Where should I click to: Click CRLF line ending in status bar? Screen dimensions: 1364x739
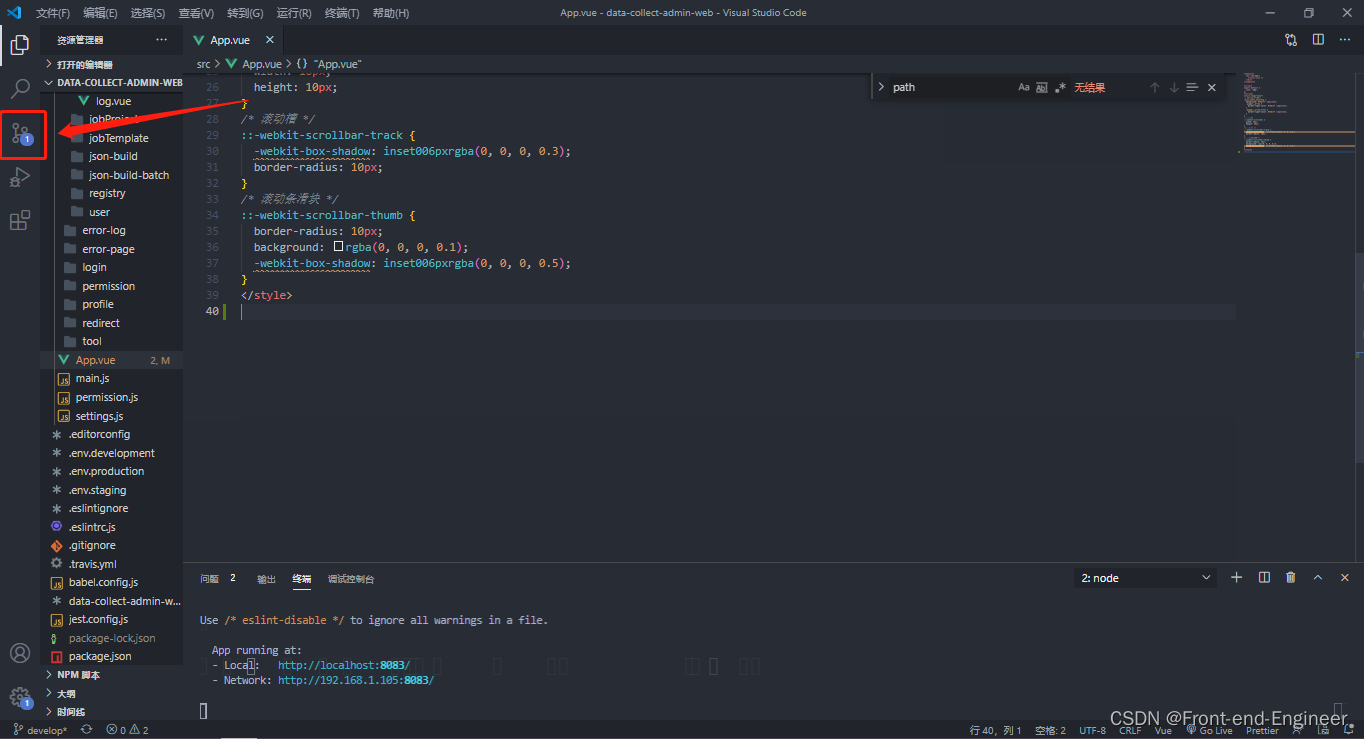tap(1130, 730)
